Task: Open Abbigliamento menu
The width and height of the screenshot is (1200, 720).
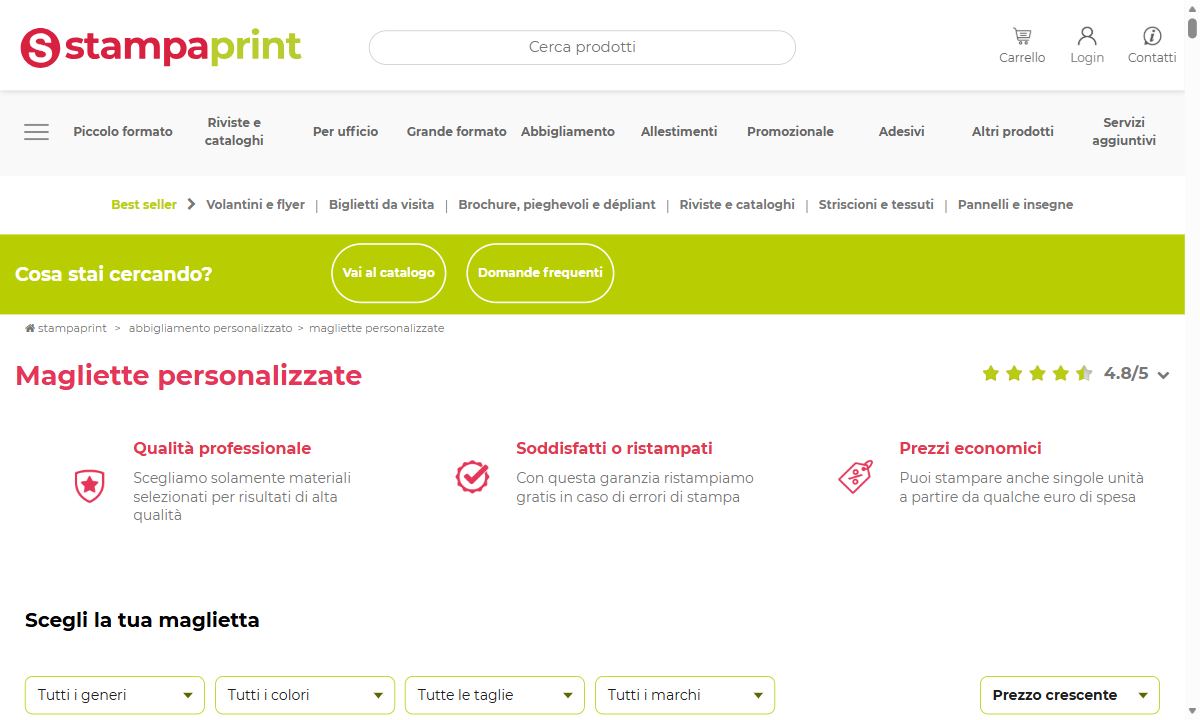Action: pos(568,132)
